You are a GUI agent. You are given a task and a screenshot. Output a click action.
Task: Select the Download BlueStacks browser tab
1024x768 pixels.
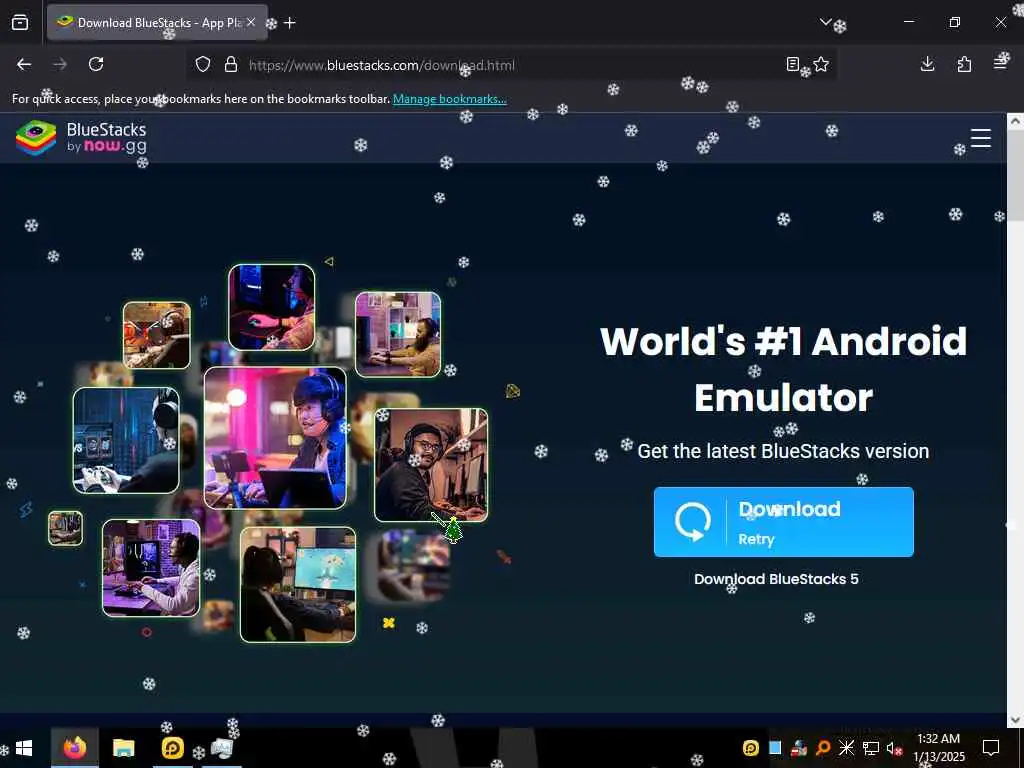157,23
